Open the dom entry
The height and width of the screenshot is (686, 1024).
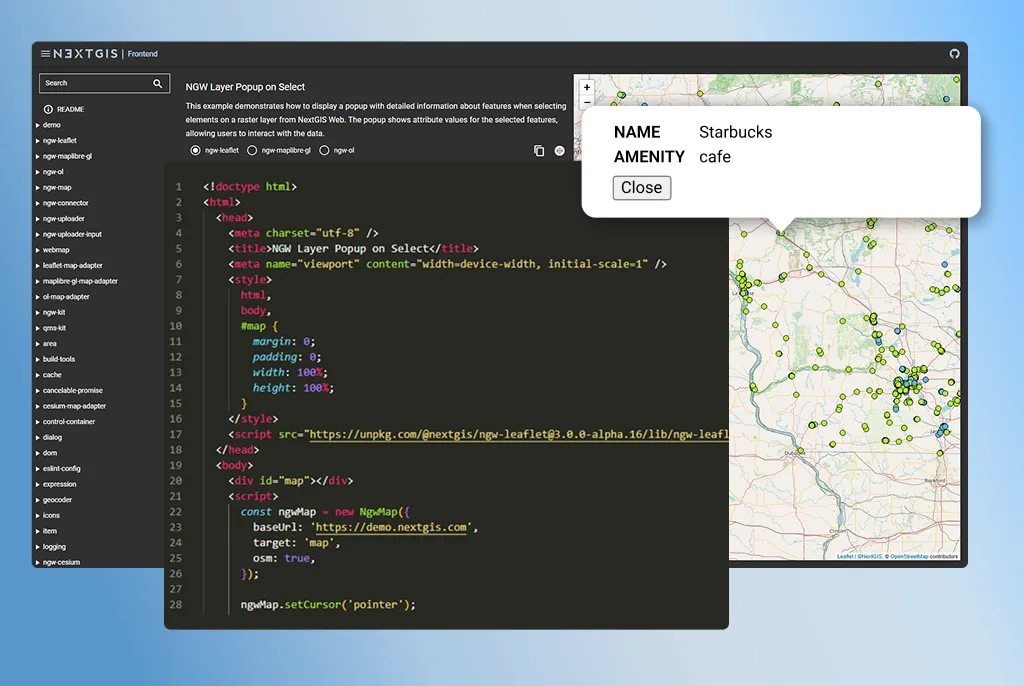[x=50, y=453]
